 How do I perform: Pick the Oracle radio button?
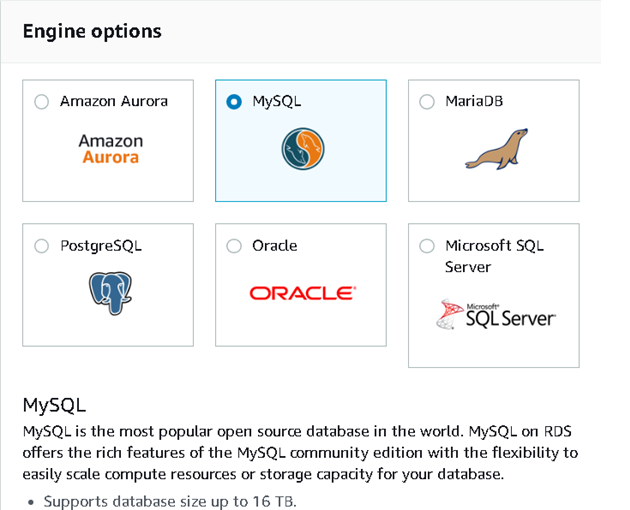(x=234, y=246)
